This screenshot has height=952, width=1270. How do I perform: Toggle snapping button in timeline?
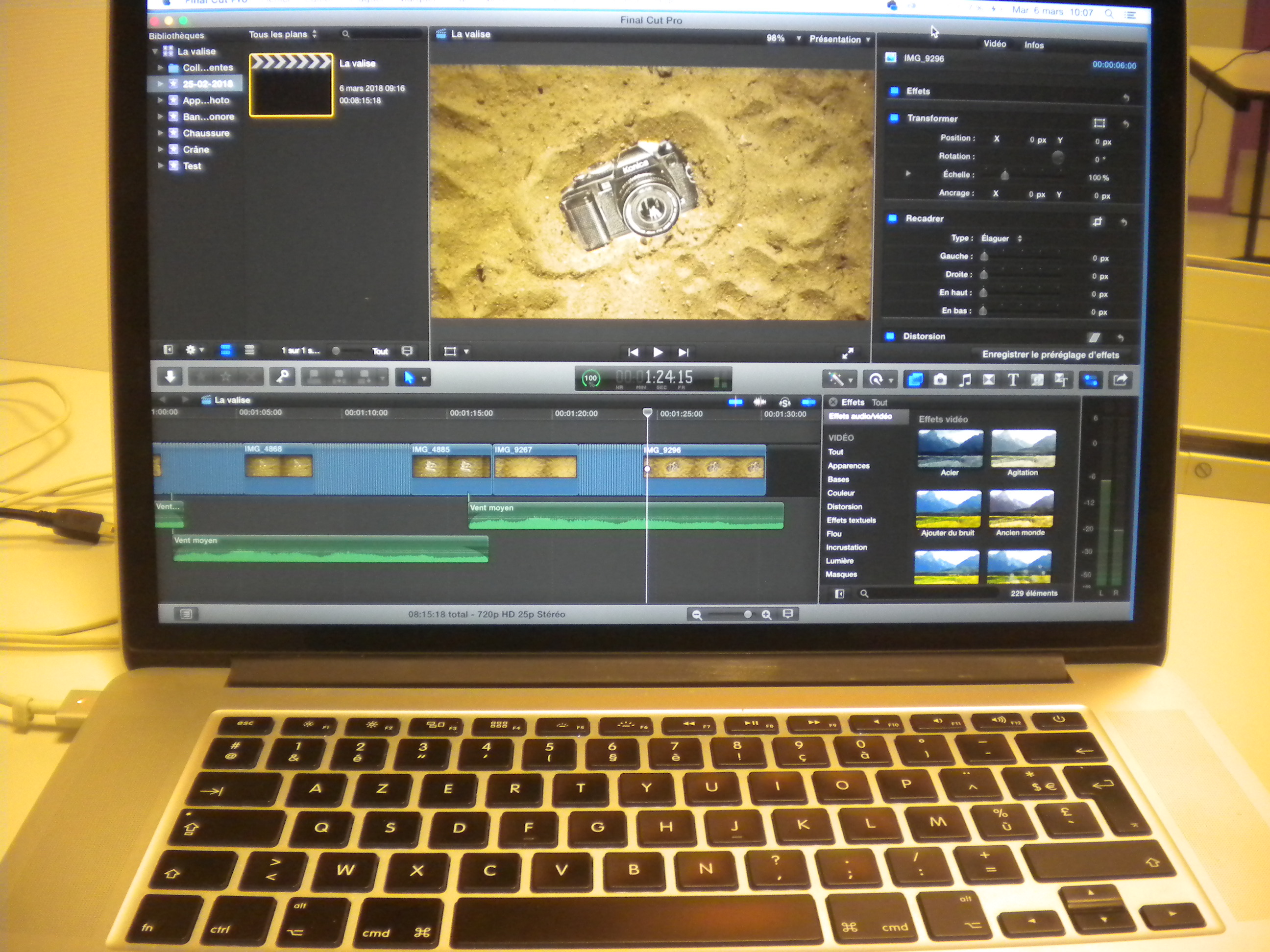pyautogui.click(x=808, y=402)
